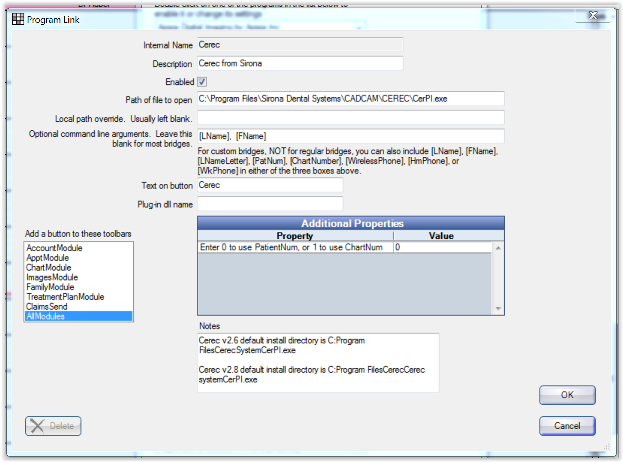Select TreatmentPlanModule in the toolbars list
The width and height of the screenshot is (623, 462).
point(78,297)
